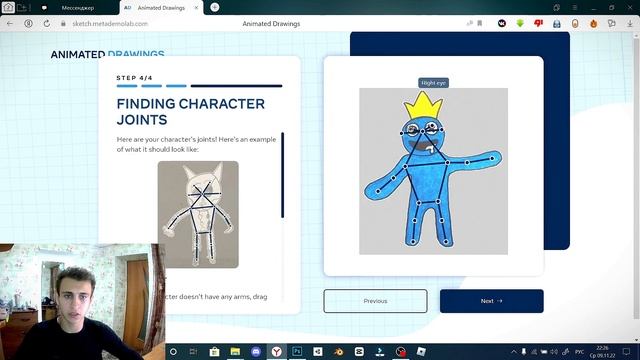The width and height of the screenshot is (640, 360).
Task: Open Blender from the taskbar
Action: coord(339,351)
